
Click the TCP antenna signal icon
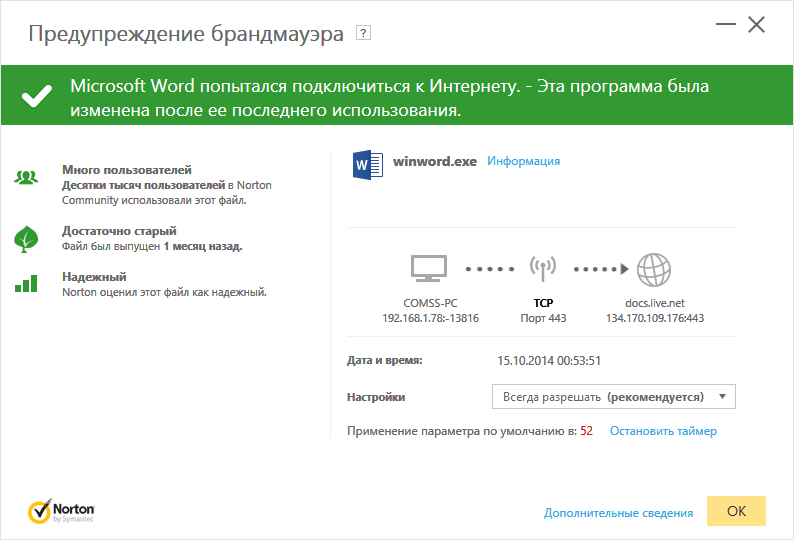(x=543, y=268)
